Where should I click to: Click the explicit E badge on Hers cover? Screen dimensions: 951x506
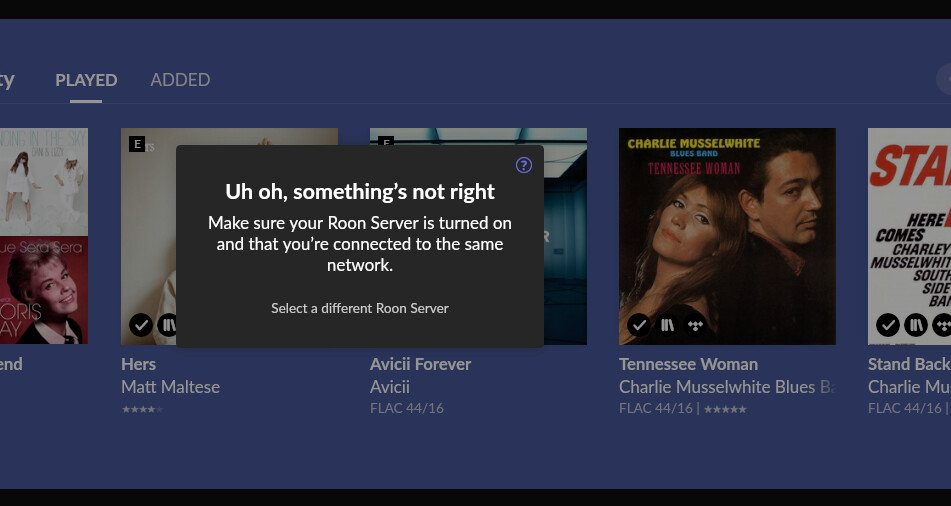[137, 144]
